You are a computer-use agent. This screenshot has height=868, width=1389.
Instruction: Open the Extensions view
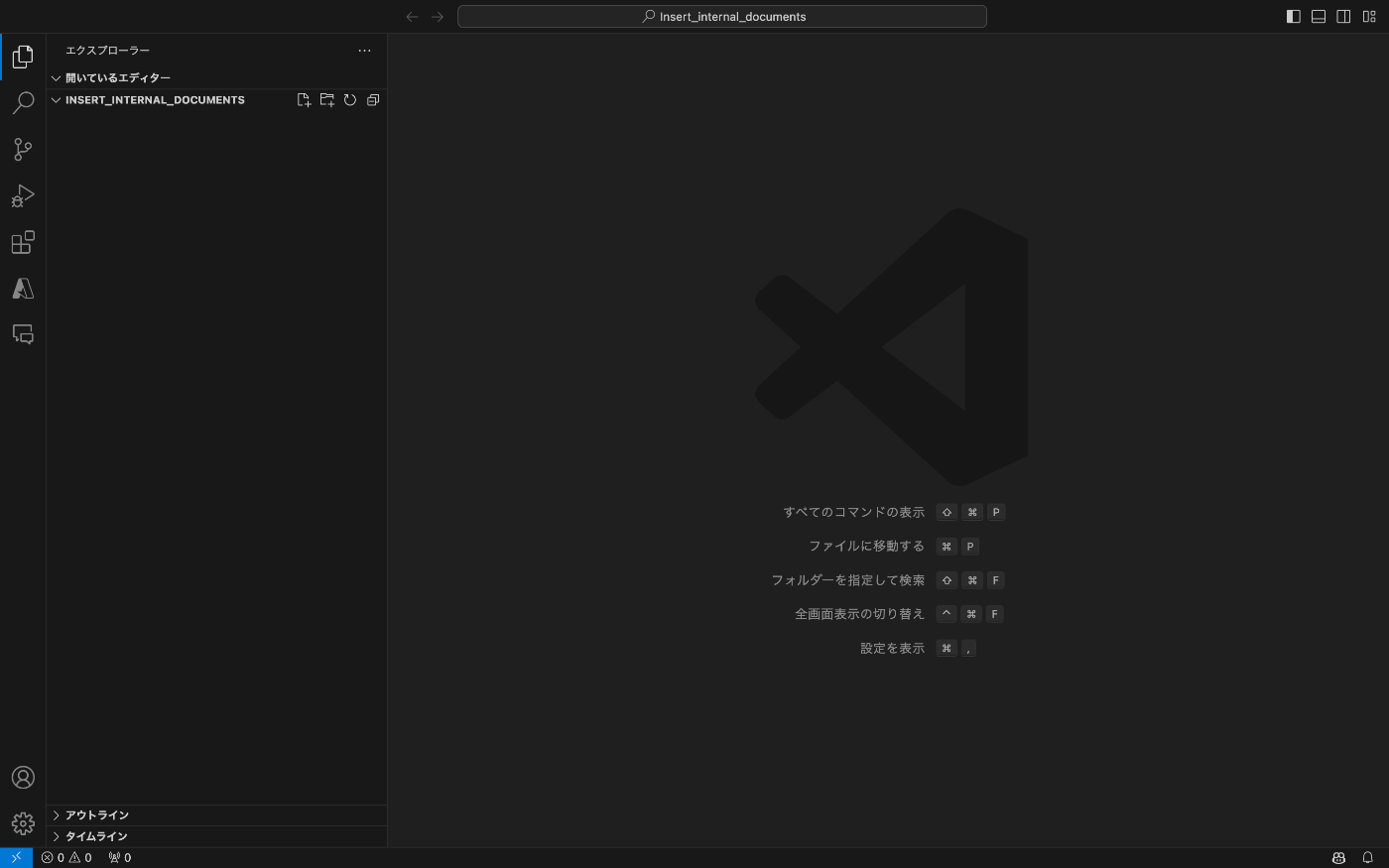[x=23, y=242]
